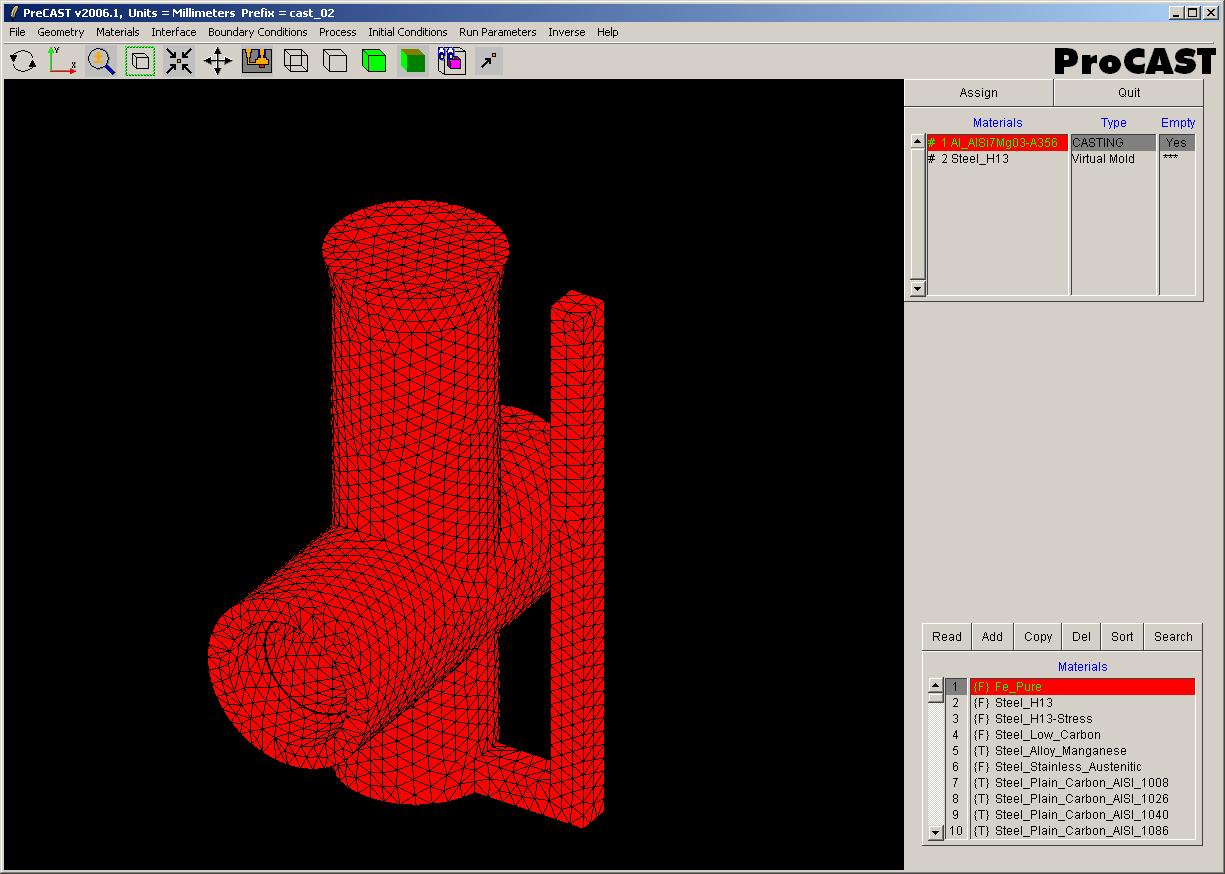1225x874 pixels.
Task: Click the Add material button
Action: coord(992,637)
